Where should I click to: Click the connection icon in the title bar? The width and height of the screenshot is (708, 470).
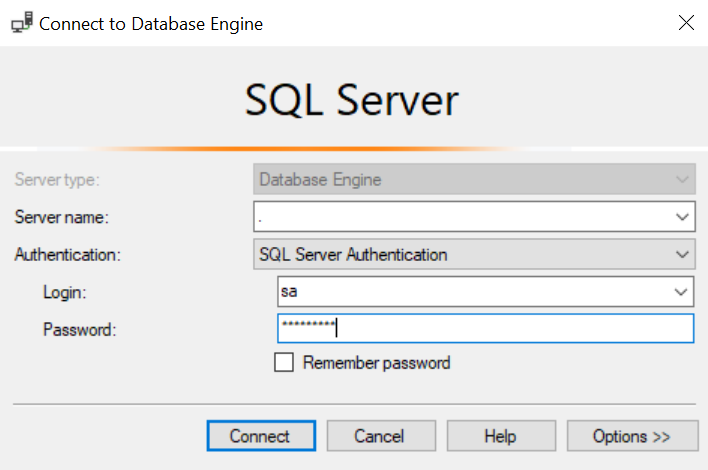(x=21, y=23)
